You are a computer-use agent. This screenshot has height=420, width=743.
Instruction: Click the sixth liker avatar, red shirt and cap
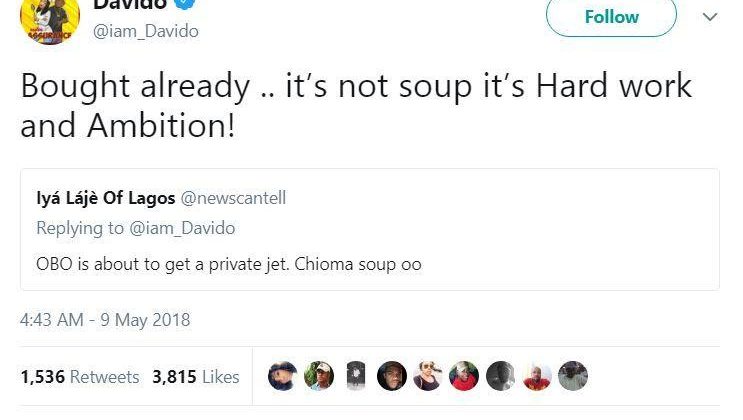click(x=464, y=376)
